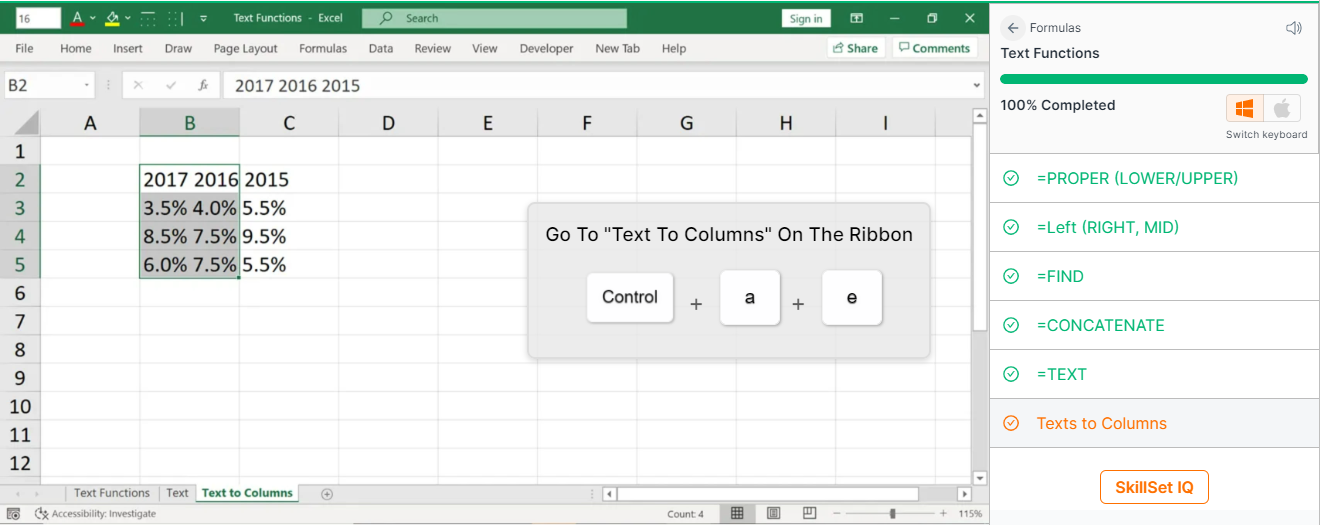
Task: Click the Share button
Action: (855, 48)
